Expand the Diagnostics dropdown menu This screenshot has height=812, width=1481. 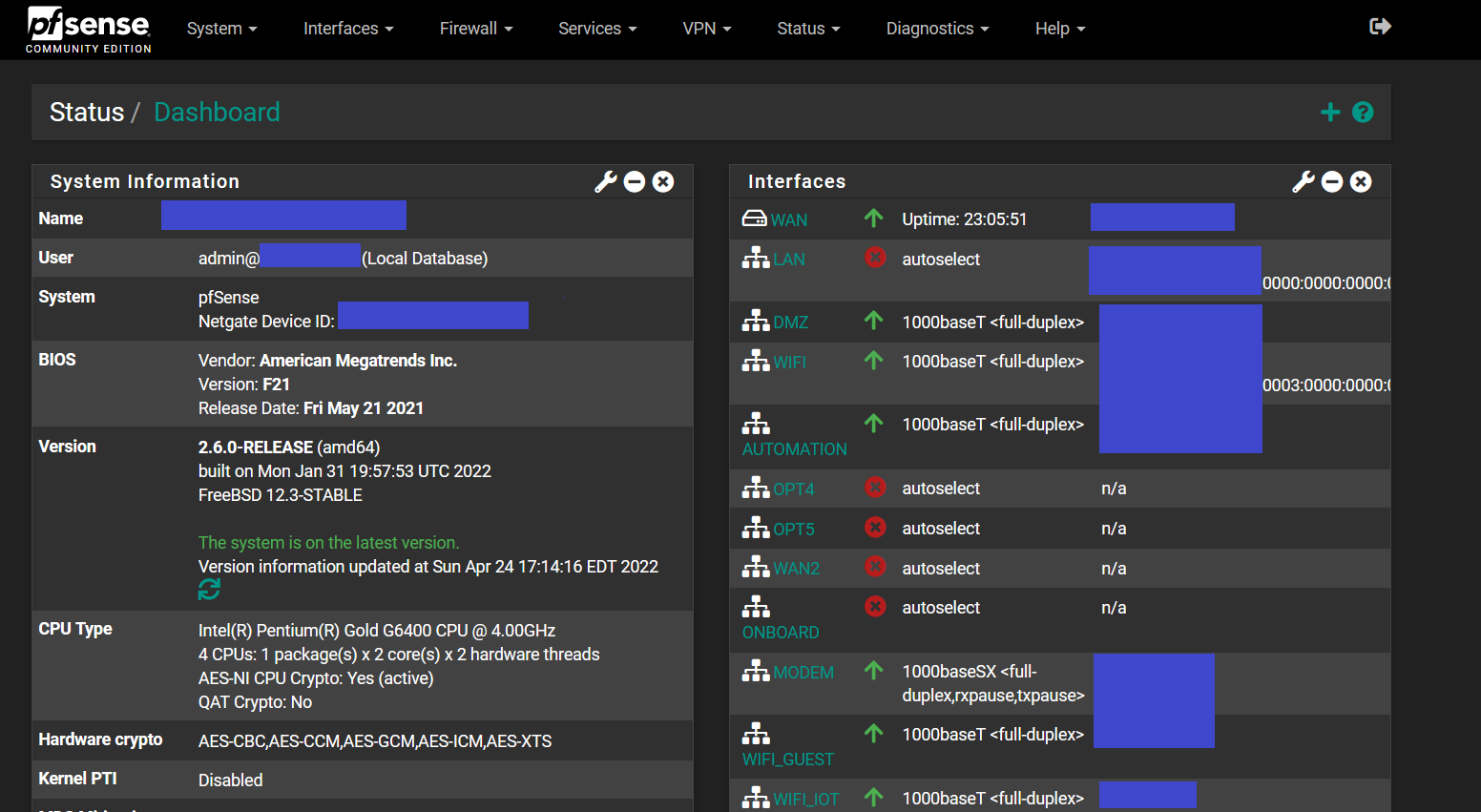(x=938, y=29)
